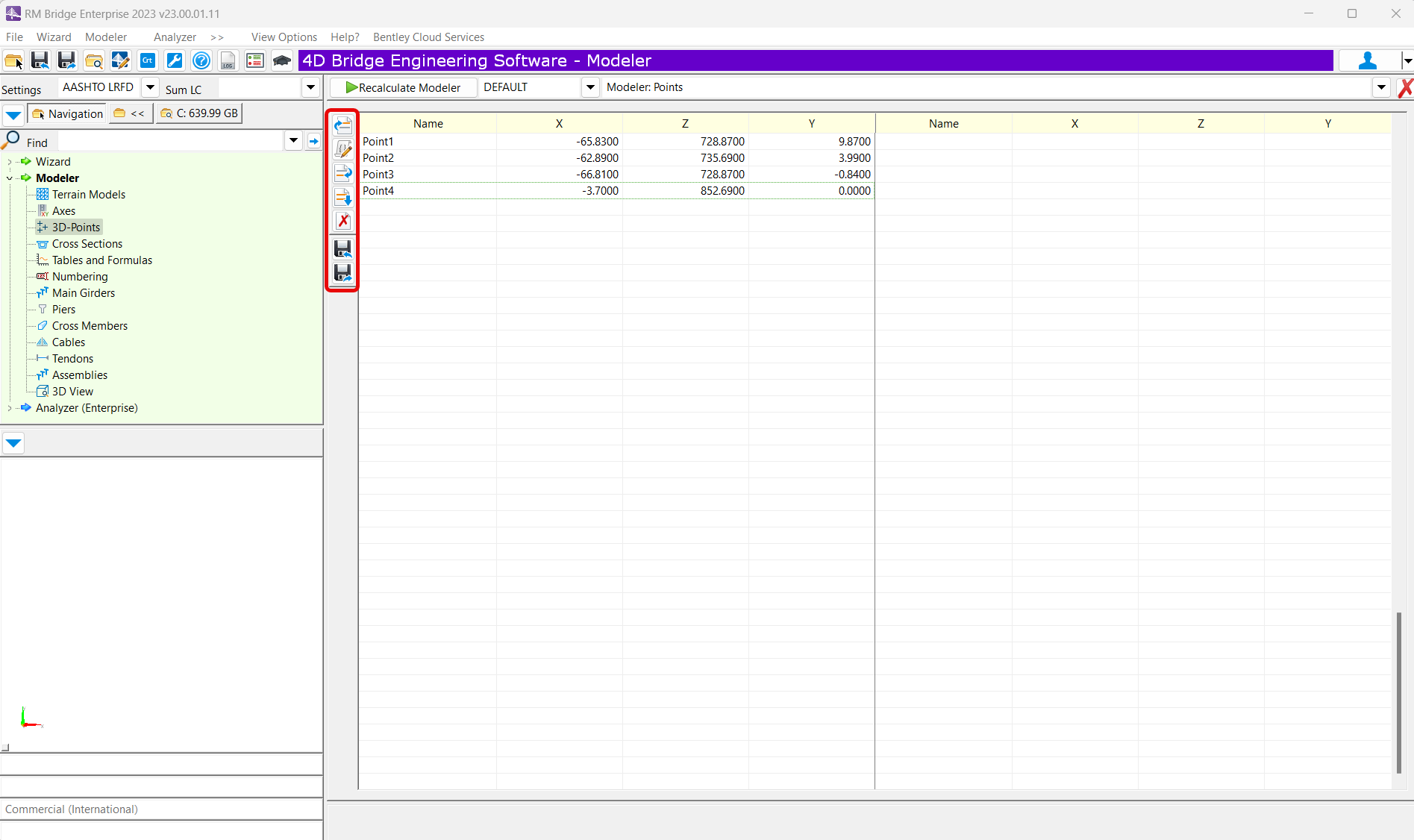Click the delete point red X icon
1414x840 pixels.
(343, 221)
